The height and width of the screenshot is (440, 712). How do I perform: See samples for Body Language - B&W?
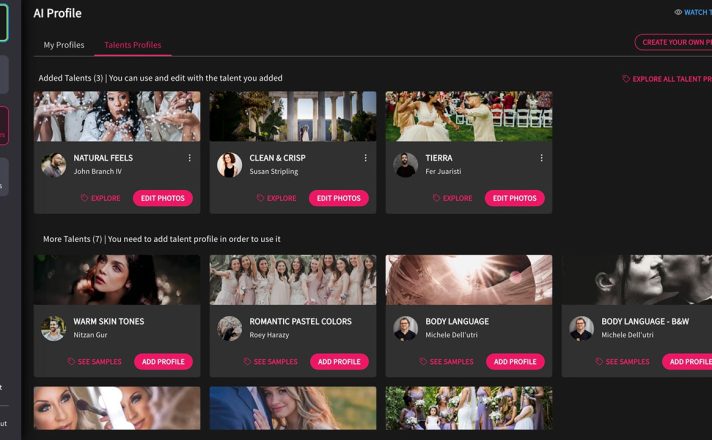tap(622, 361)
